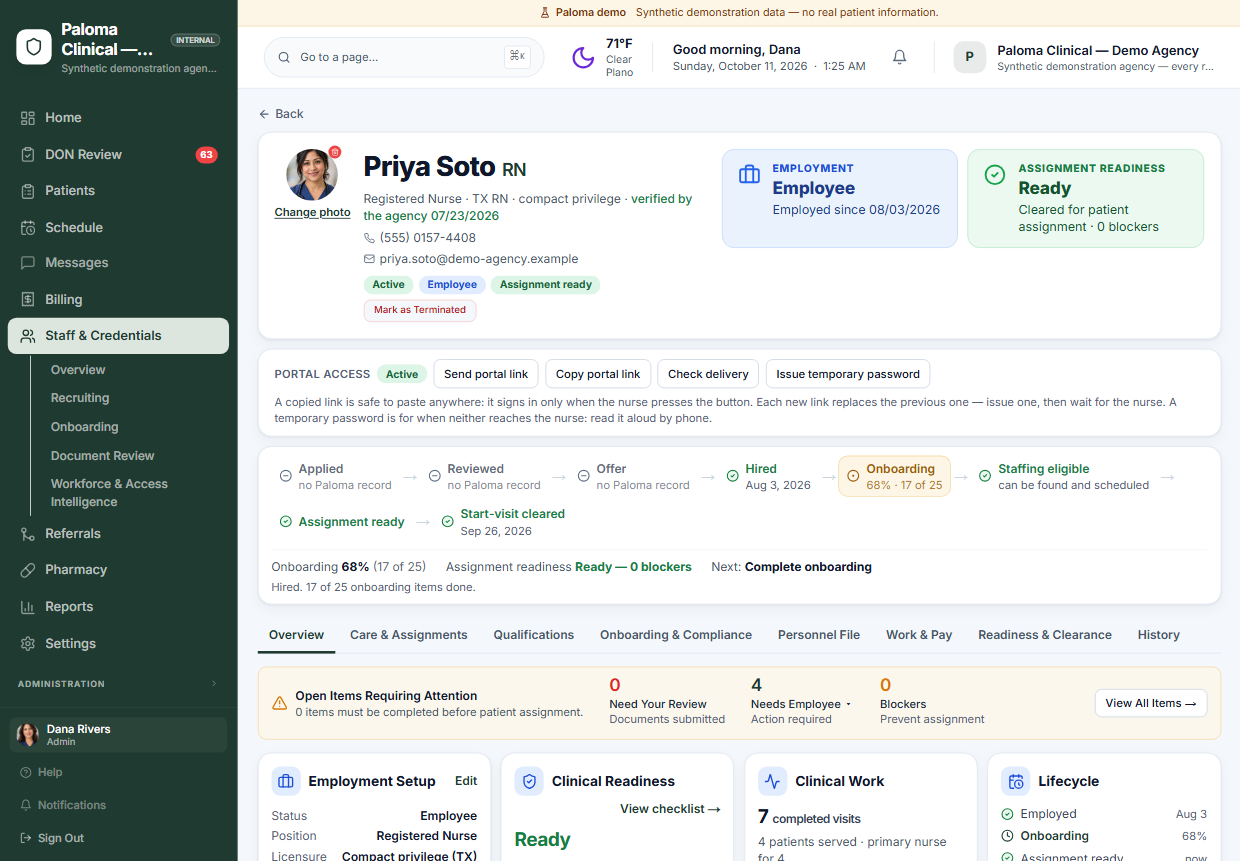
Task: Click the Paloma shield logo icon
Action: click(34, 47)
